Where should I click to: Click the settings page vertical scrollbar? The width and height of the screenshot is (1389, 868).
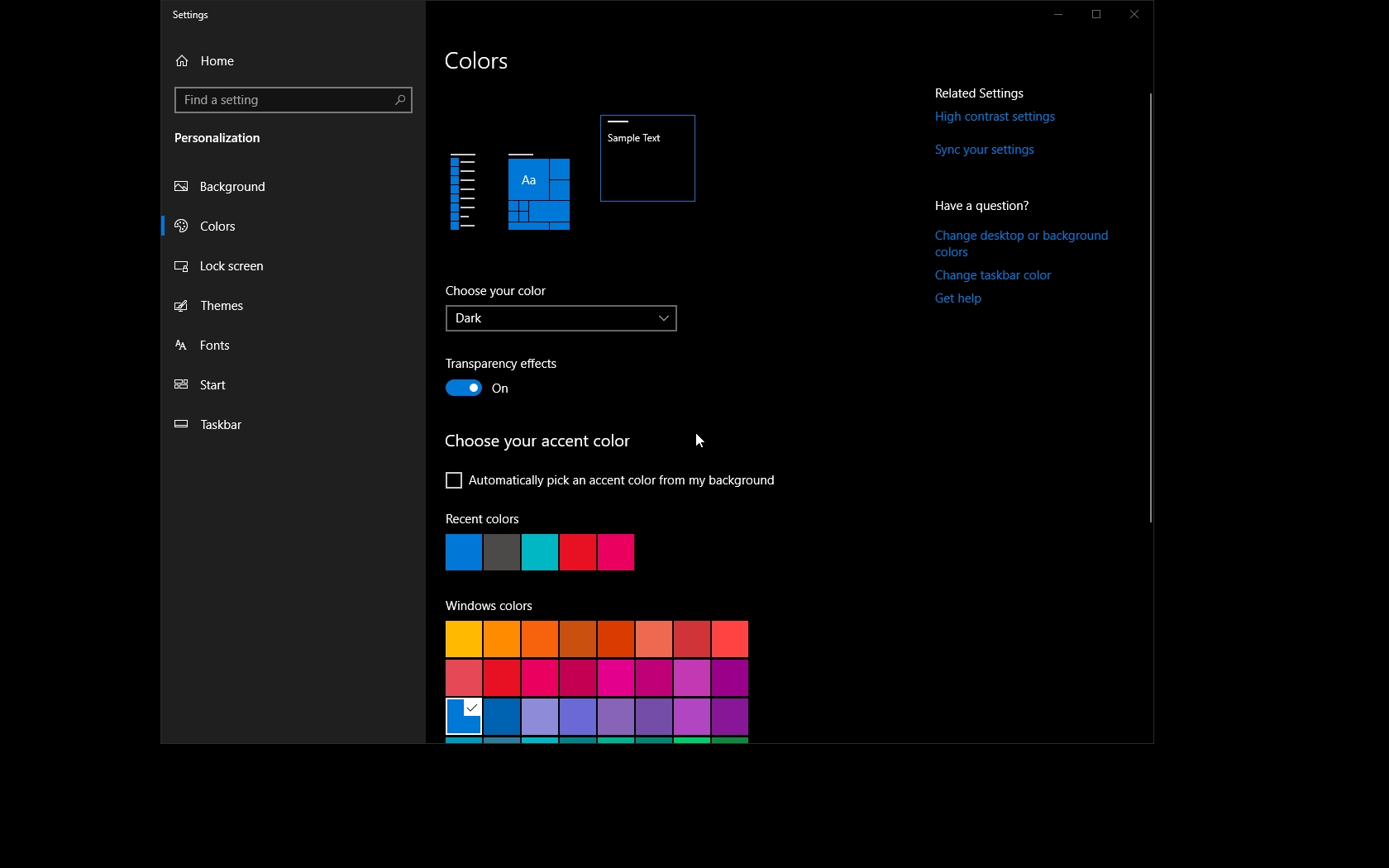[x=1150, y=308]
